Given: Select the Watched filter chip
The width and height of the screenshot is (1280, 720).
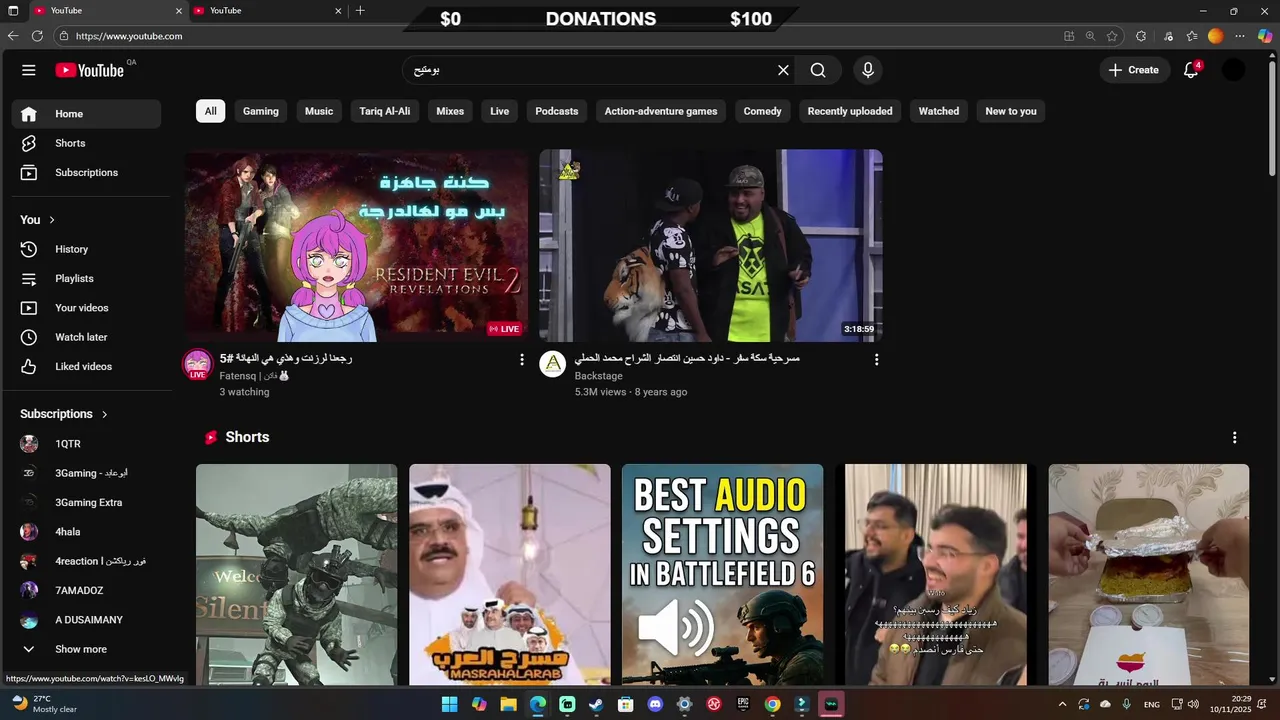Looking at the screenshot, I should point(939,111).
